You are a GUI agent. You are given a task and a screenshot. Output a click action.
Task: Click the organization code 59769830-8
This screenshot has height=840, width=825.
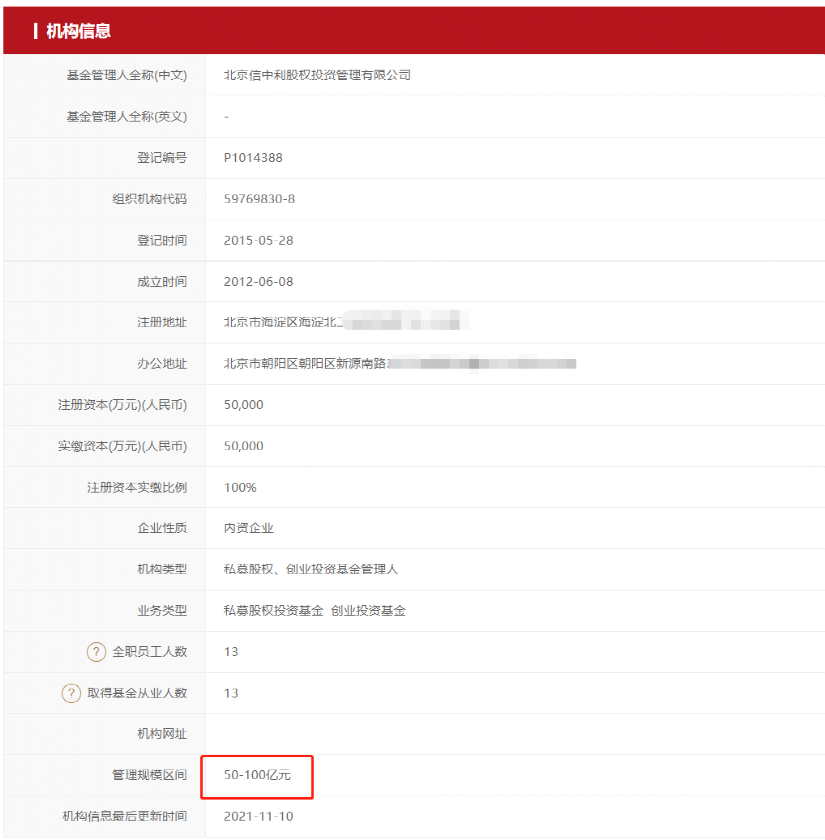coord(259,199)
